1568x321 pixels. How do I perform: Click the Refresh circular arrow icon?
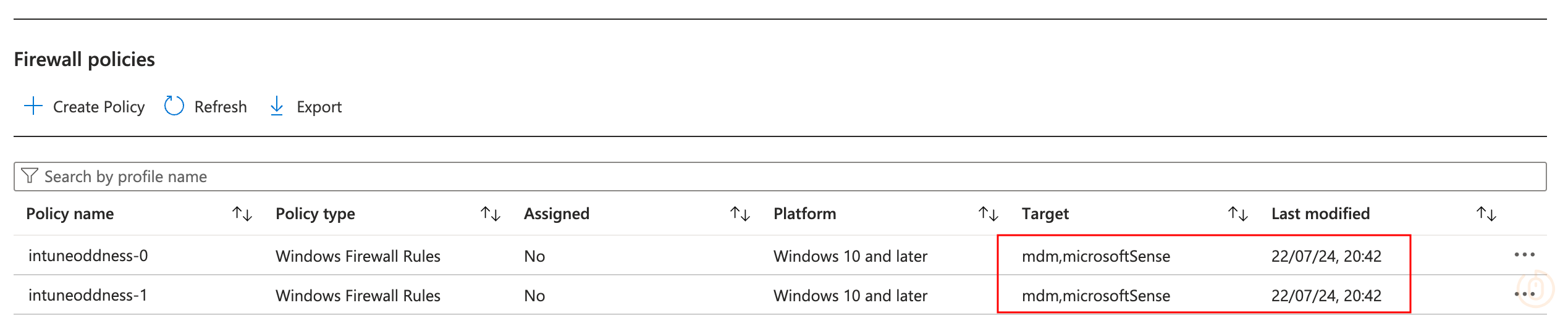(174, 106)
